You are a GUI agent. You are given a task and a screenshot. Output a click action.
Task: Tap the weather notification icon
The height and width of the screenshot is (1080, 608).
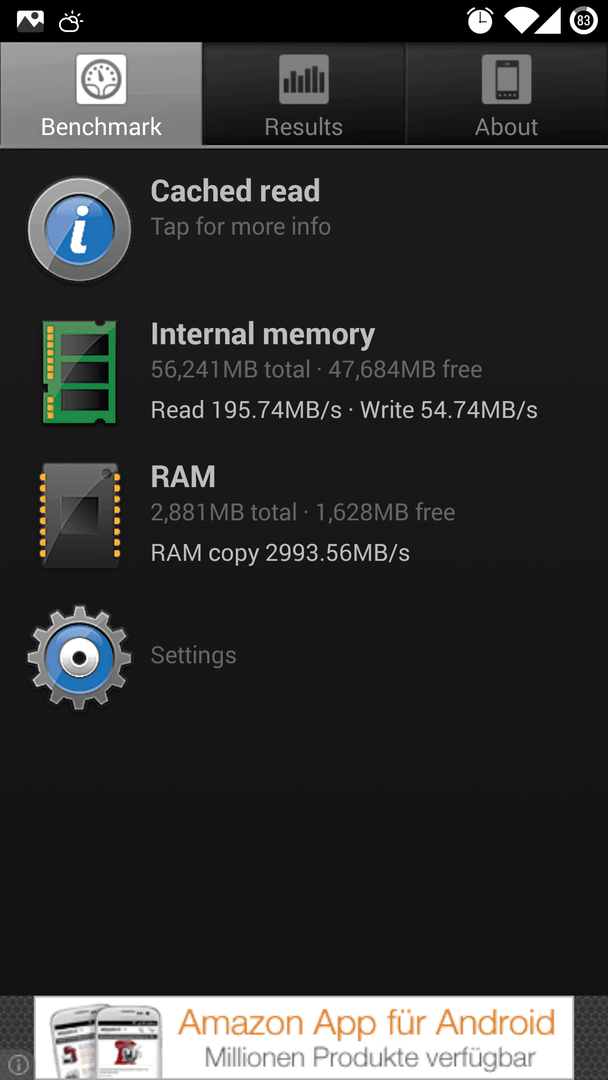click(x=70, y=22)
